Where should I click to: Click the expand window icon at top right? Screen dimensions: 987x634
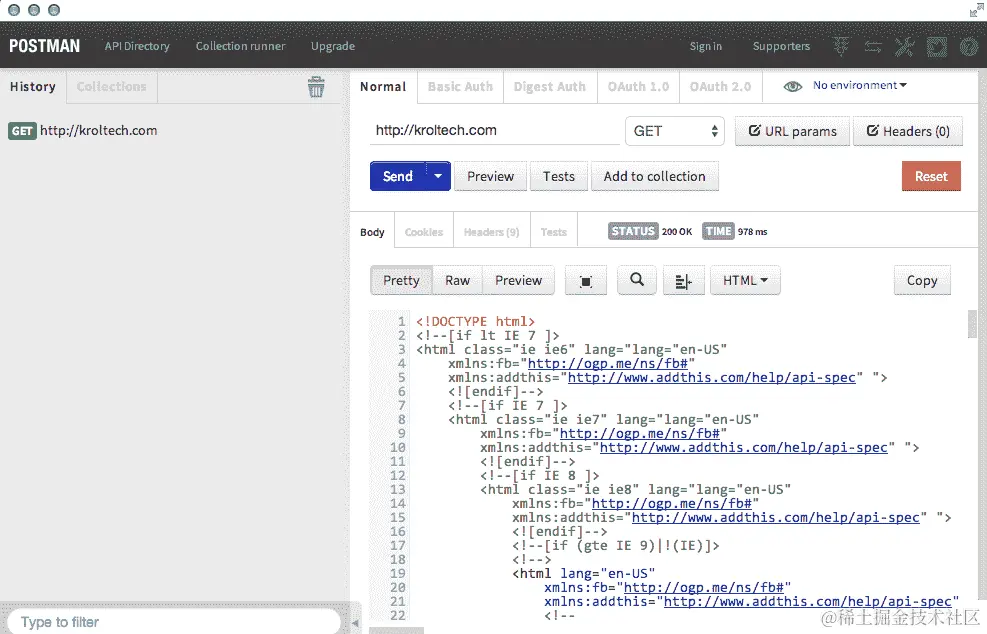tap(976, 9)
